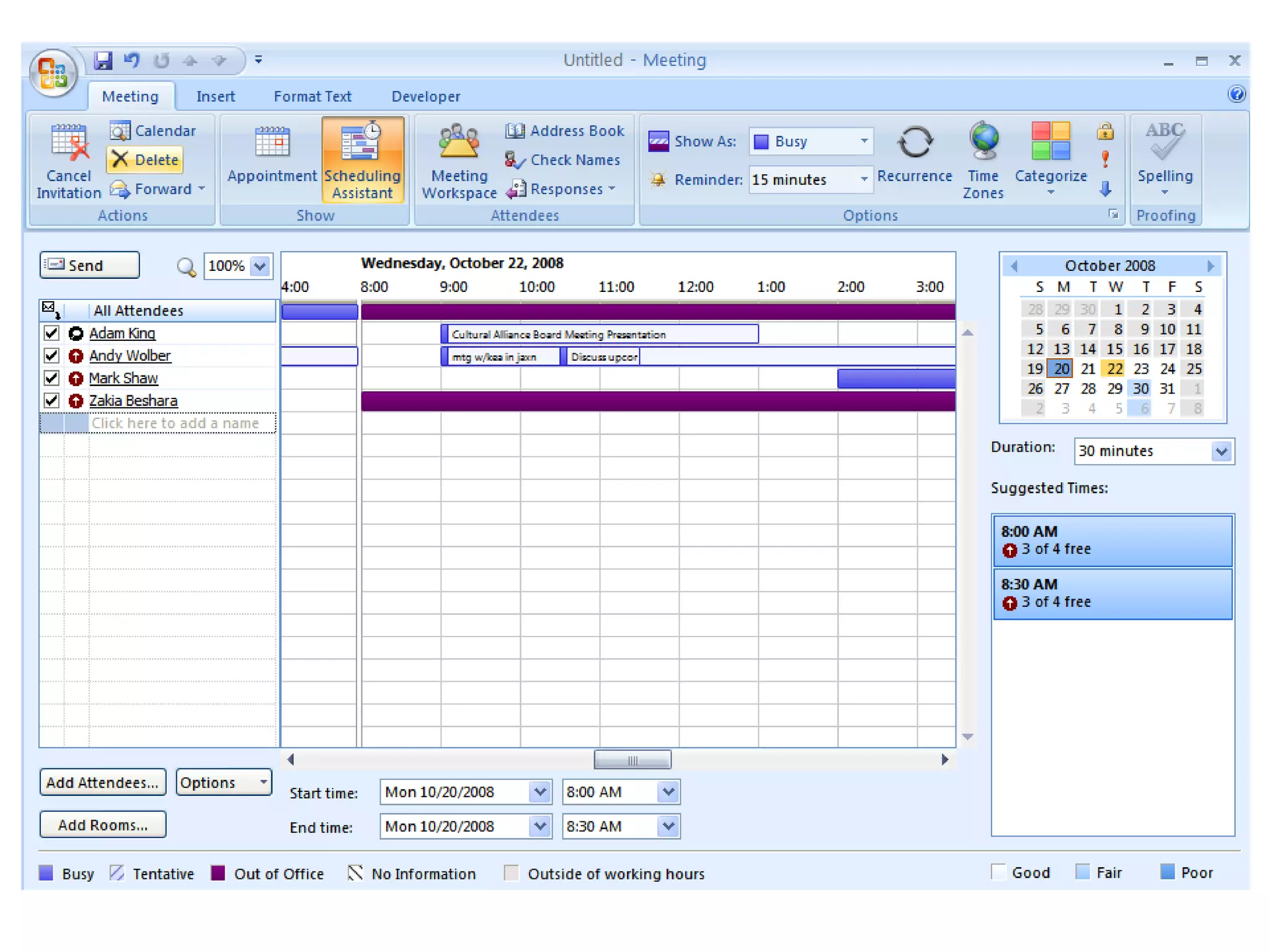Click the Cancel Invitation icon

coord(69,143)
